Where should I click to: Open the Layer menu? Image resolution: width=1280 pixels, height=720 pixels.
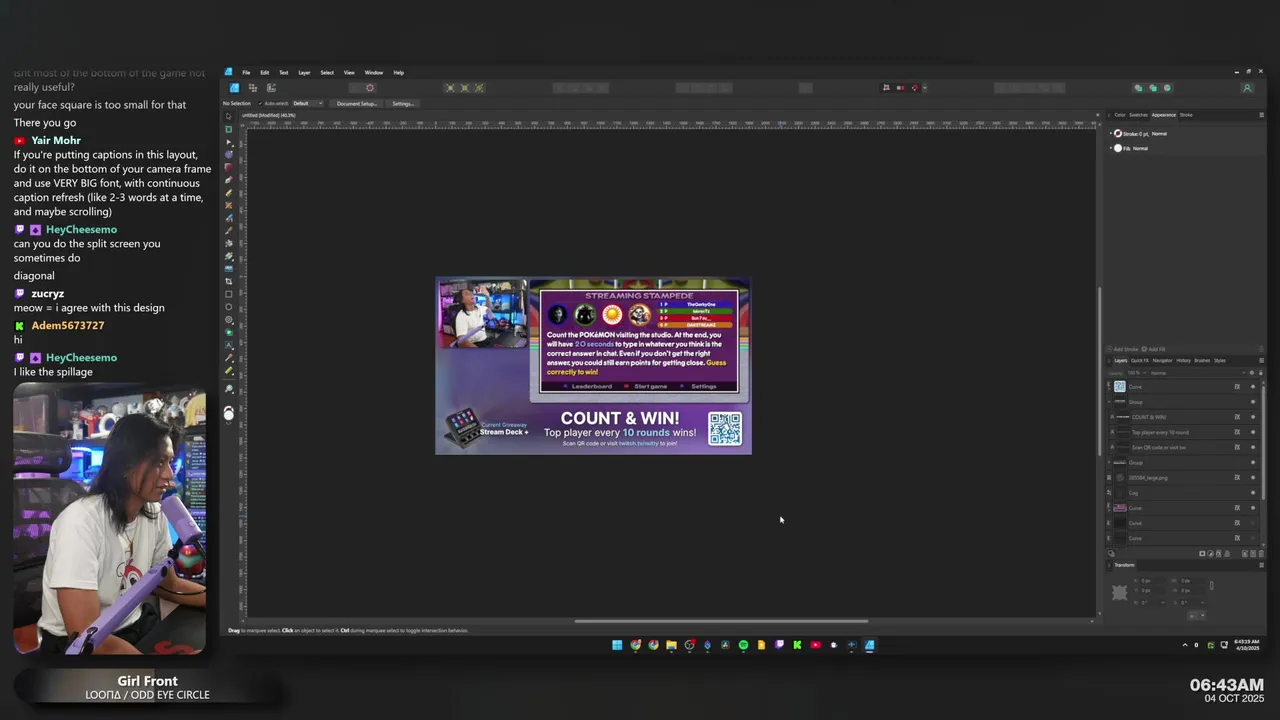click(304, 72)
